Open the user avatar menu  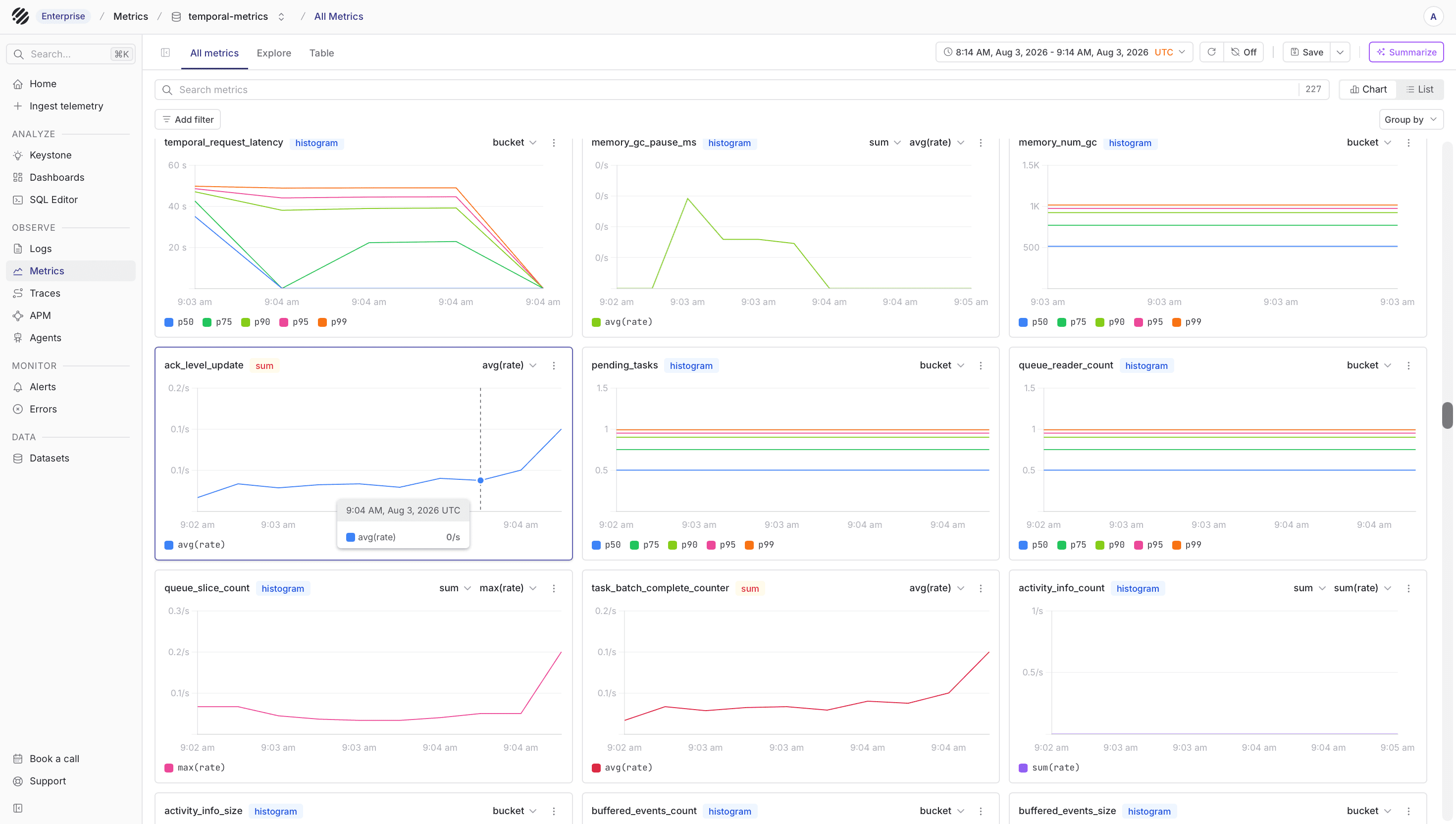click(x=1433, y=16)
